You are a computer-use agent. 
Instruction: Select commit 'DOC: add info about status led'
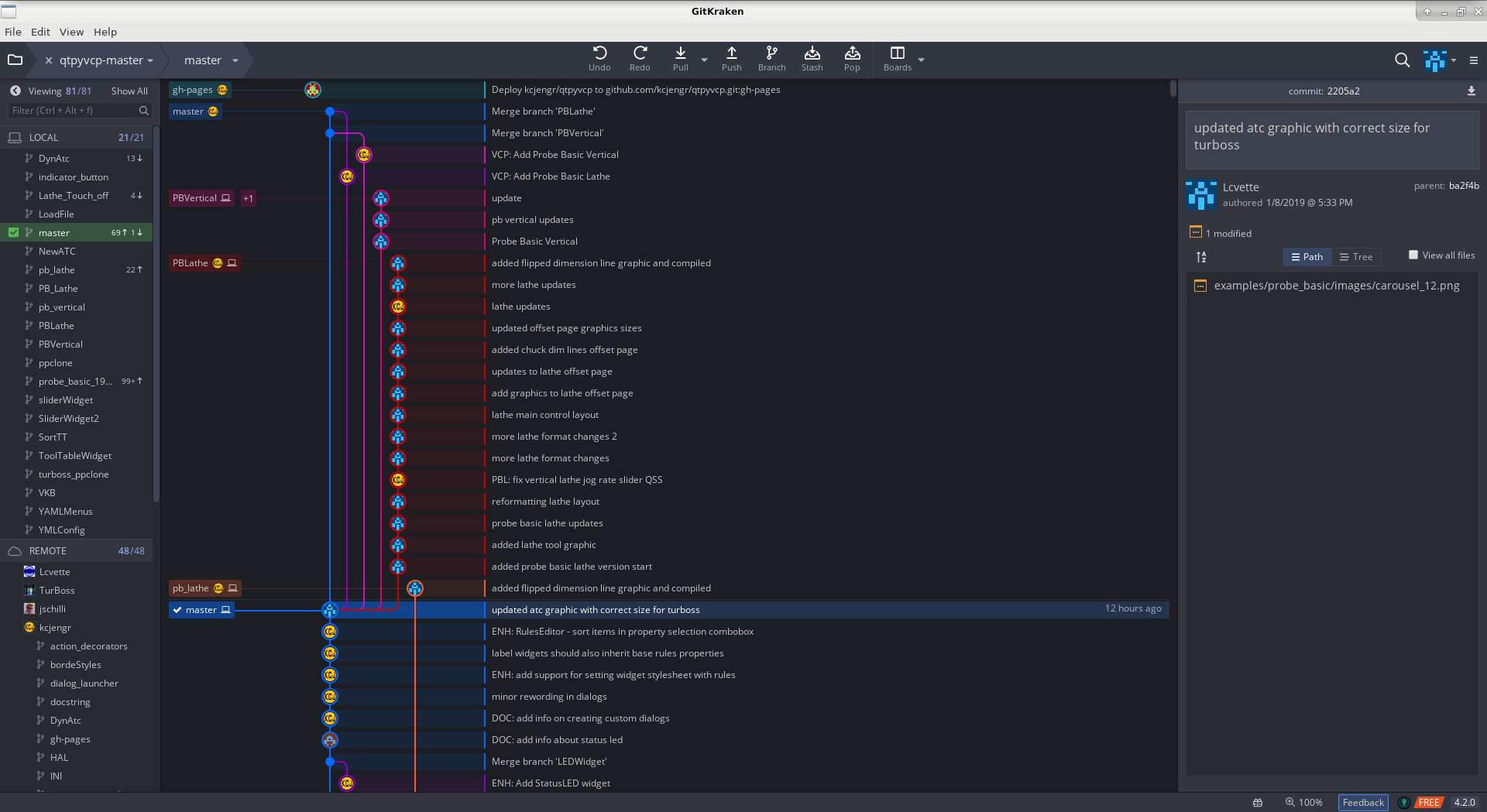[x=557, y=740]
